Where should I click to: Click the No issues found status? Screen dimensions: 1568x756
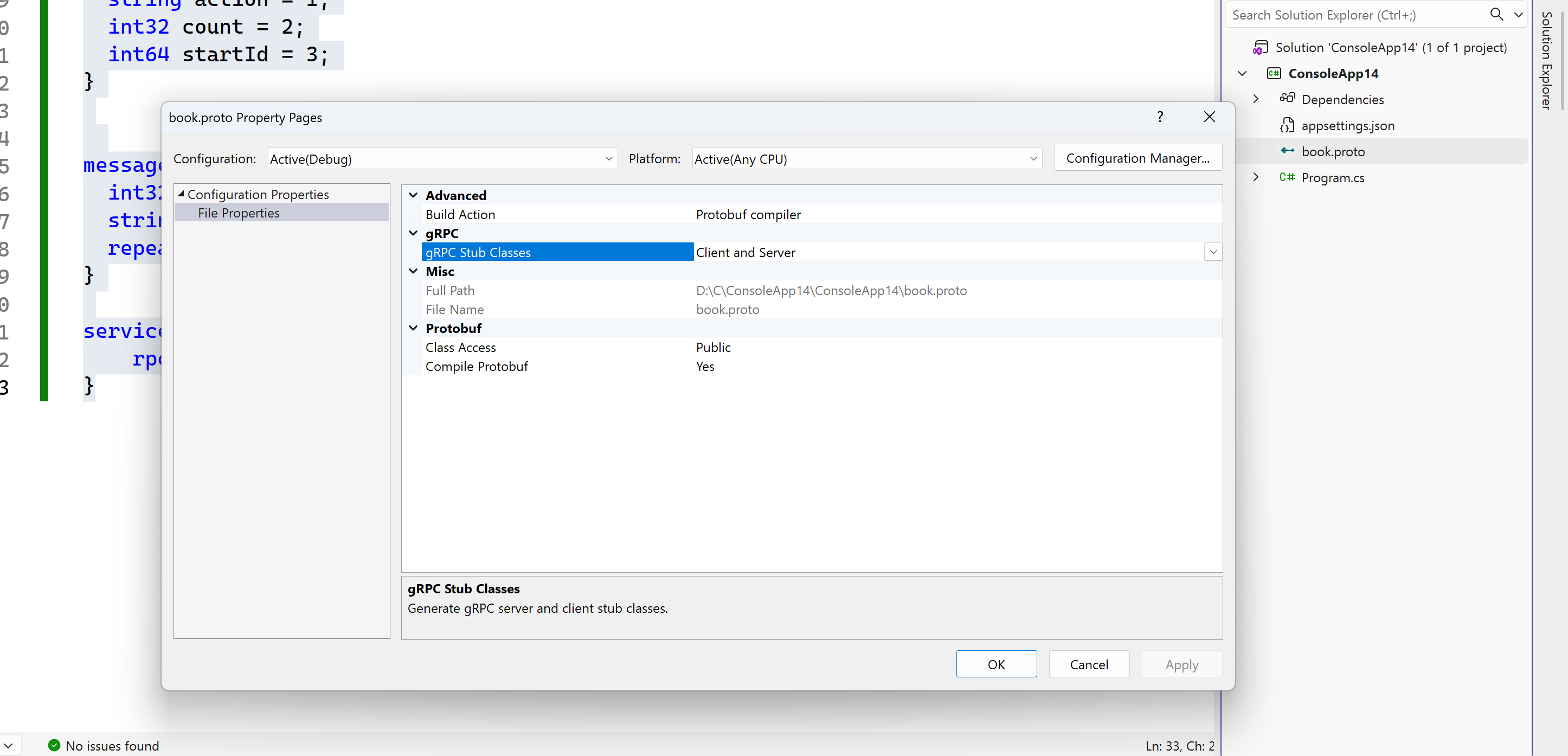click(x=112, y=746)
